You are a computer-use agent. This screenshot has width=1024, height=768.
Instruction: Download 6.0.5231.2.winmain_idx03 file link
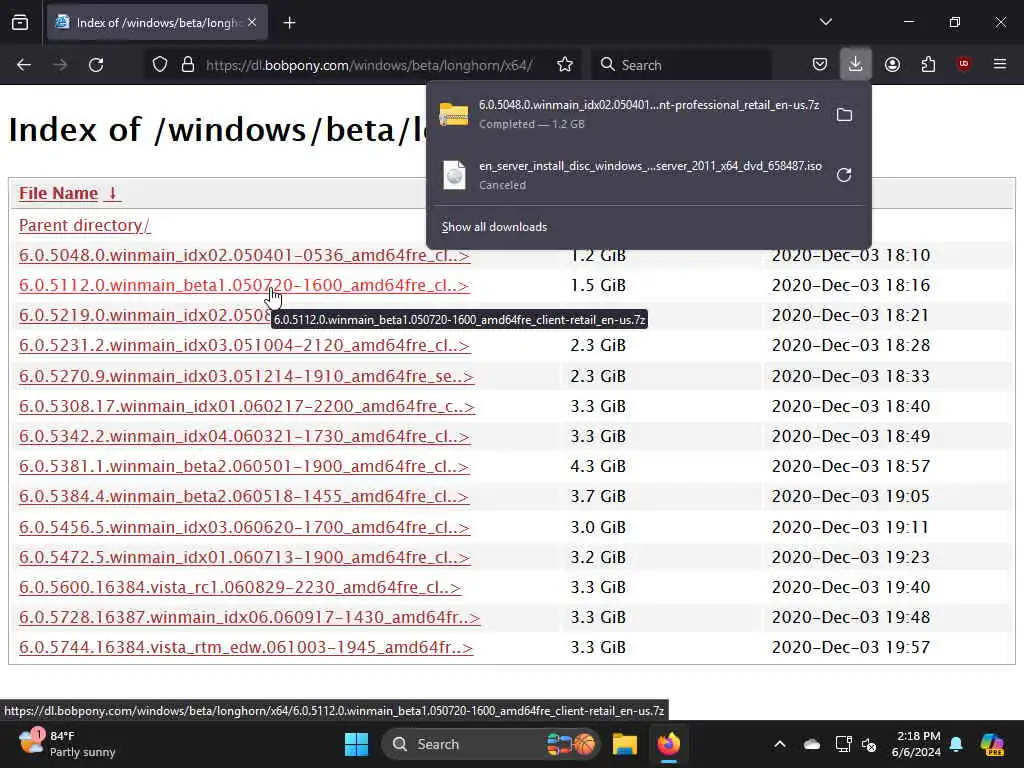(x=244, y=345)
